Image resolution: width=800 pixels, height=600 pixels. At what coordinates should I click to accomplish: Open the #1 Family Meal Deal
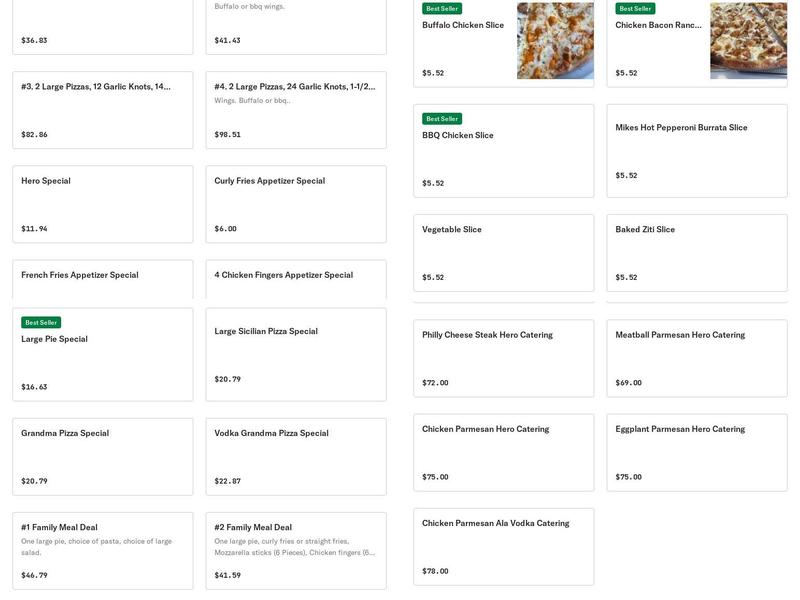102,550
